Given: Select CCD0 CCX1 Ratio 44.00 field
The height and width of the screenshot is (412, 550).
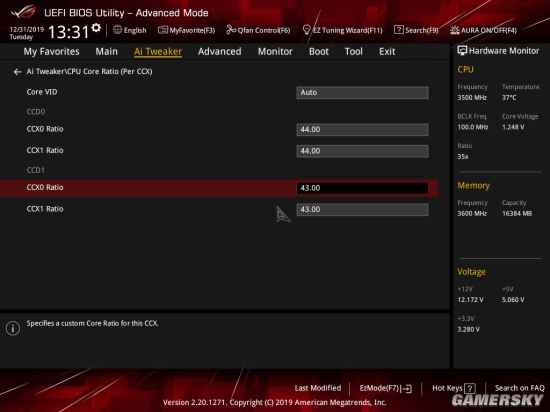Looking at the screenshot, I should pos(362,151).
